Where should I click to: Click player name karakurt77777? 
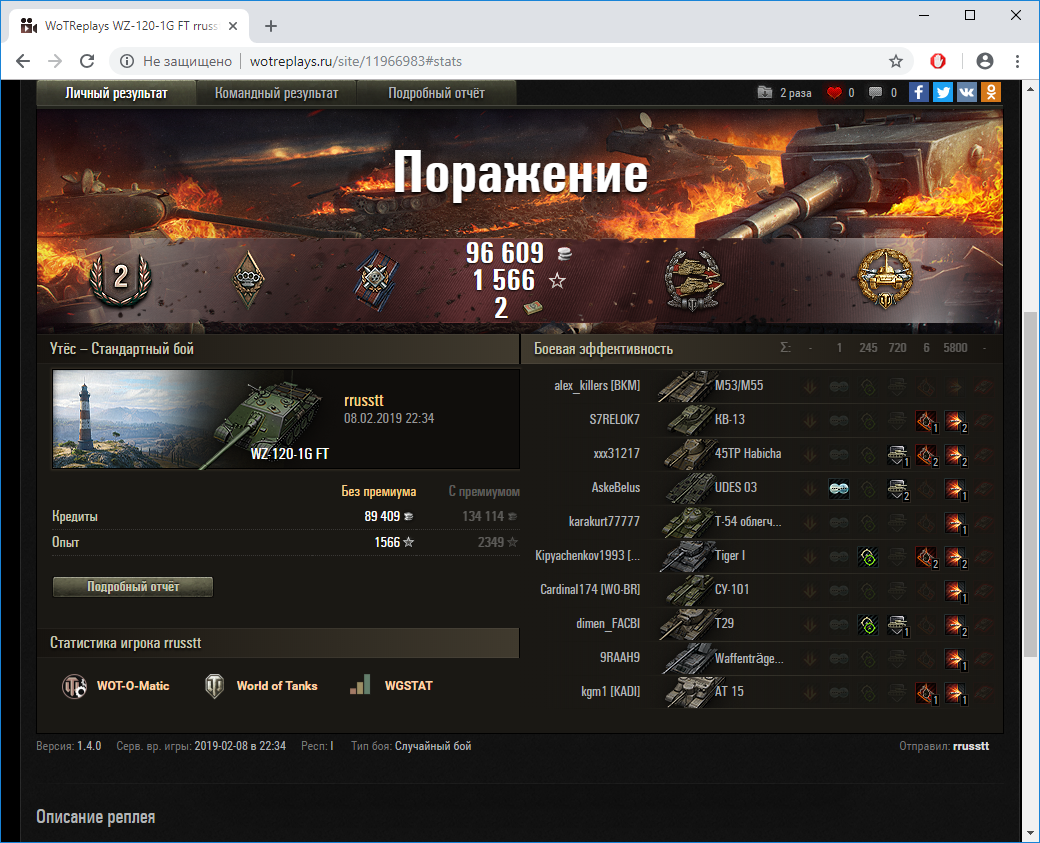pyautogui.click(x=604, y=521)
